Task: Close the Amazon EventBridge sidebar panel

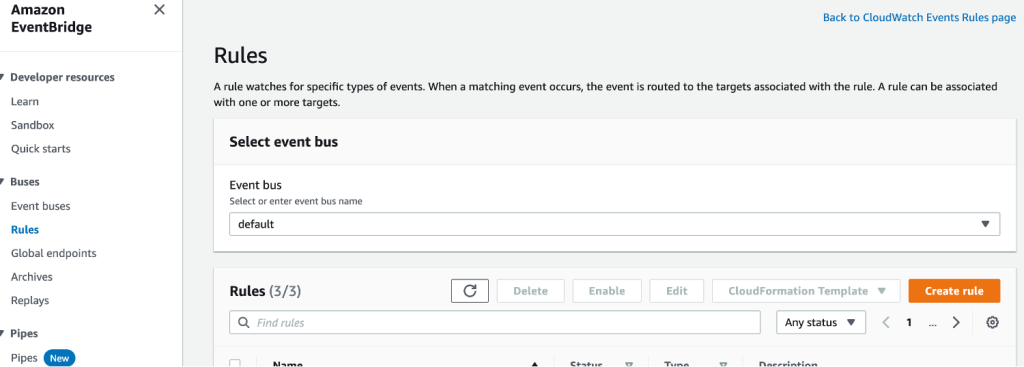Action: 159,10
